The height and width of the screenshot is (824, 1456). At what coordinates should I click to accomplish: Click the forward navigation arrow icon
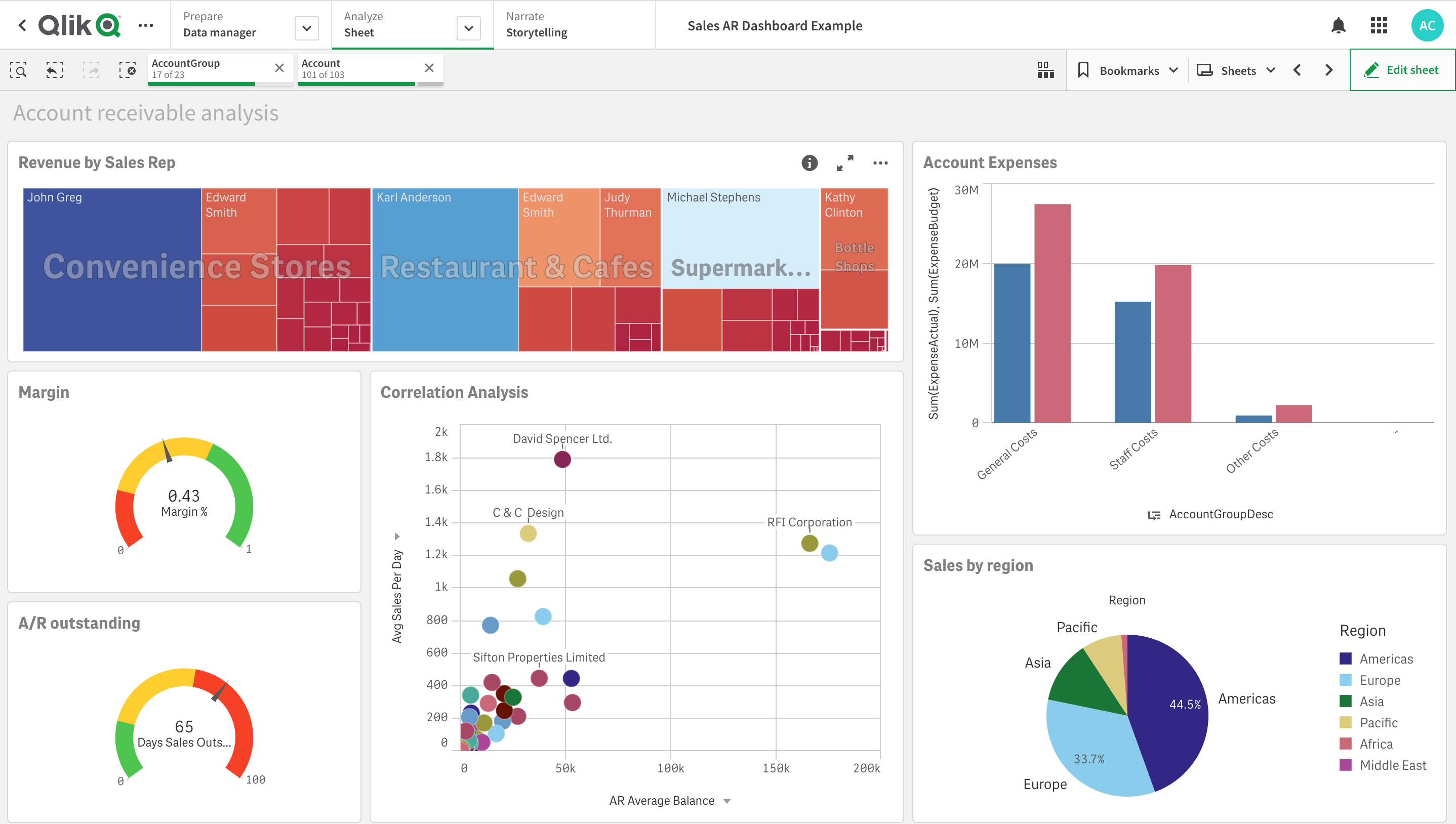(1330, 69)
